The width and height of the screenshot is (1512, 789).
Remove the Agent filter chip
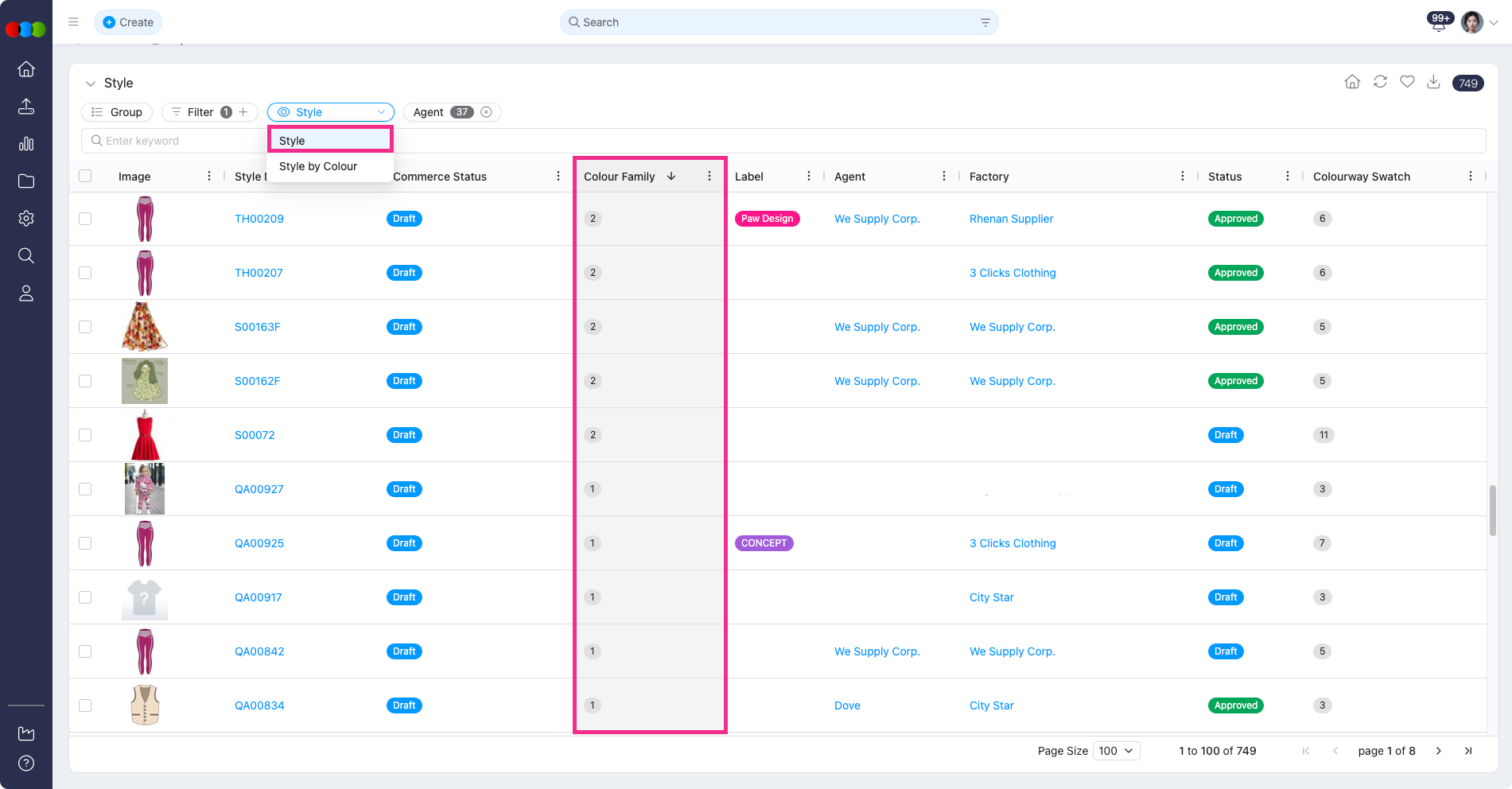[486, 112]
